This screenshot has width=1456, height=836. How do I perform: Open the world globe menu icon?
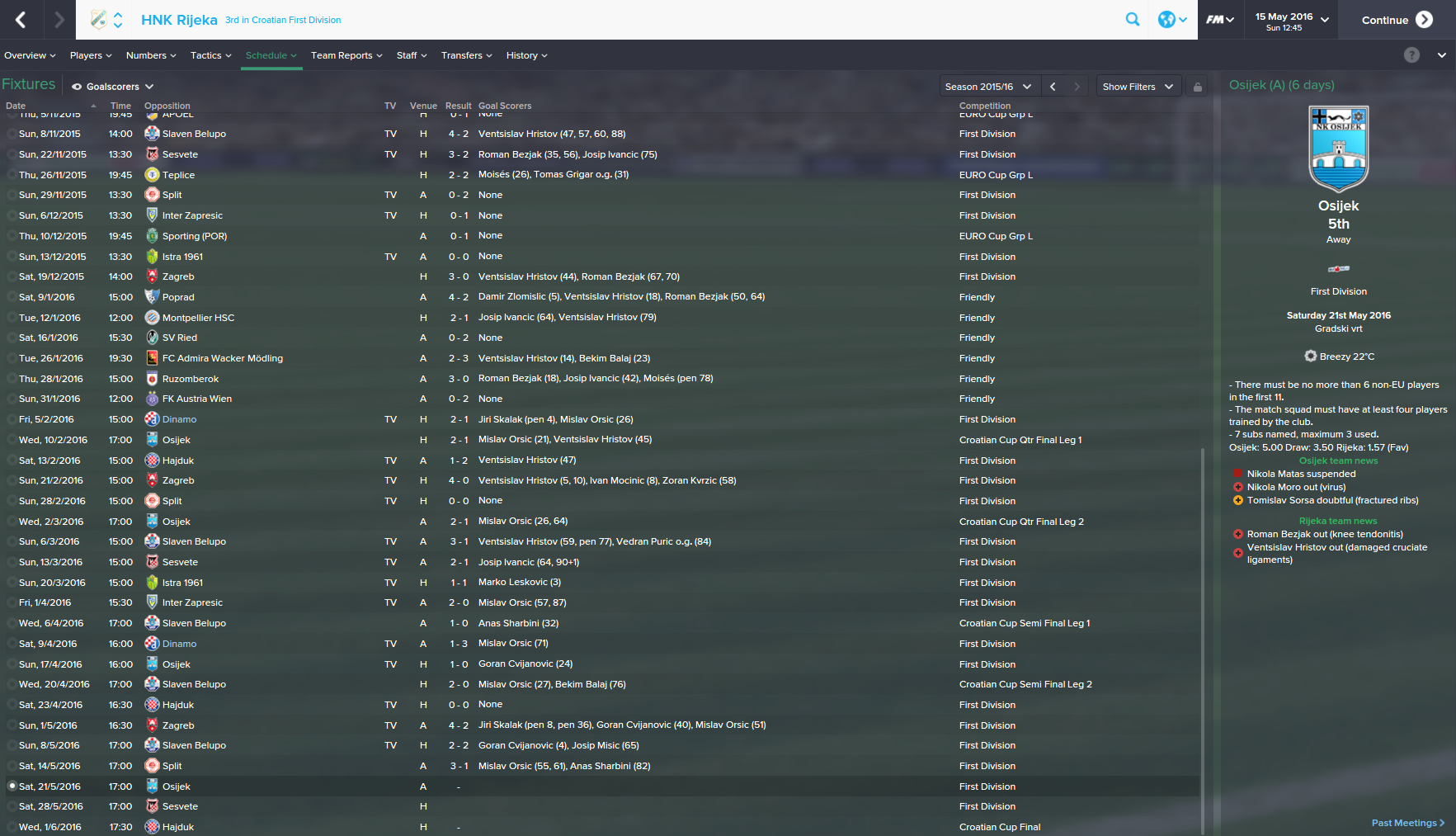click(1172, 20)
